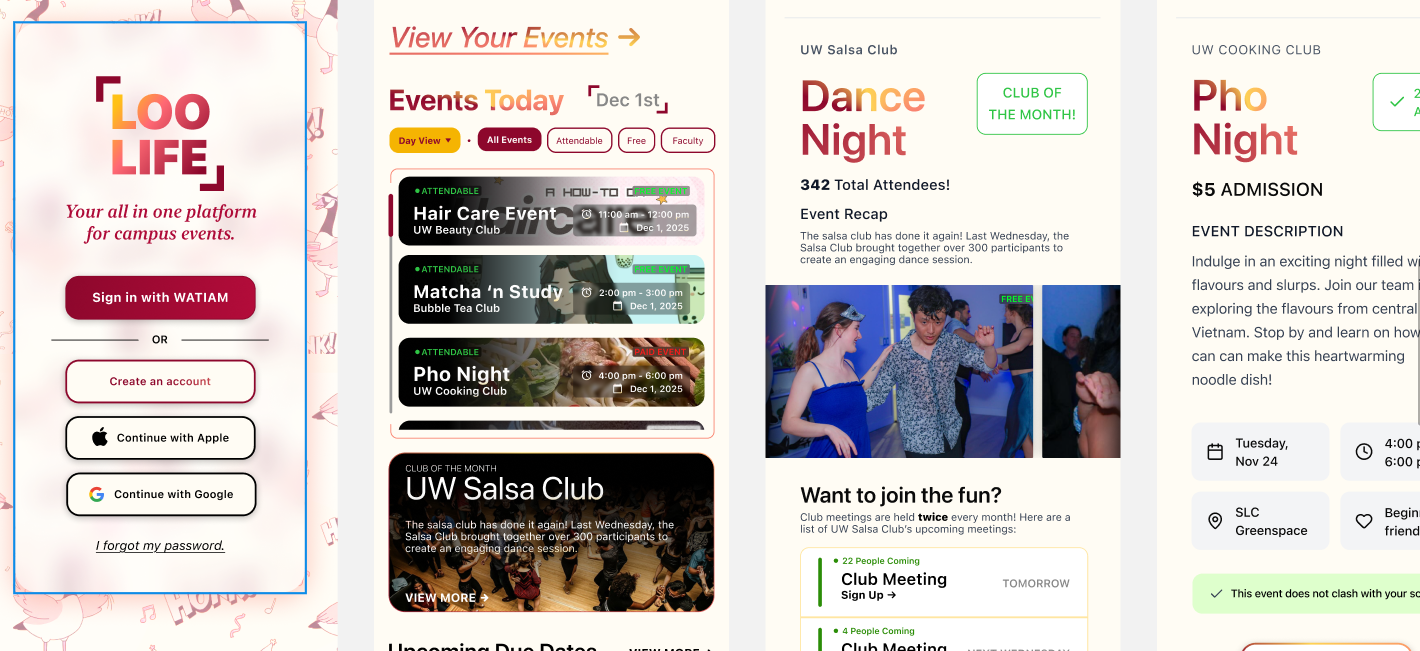Open the Day View dropdown

(x=425, y=141)
